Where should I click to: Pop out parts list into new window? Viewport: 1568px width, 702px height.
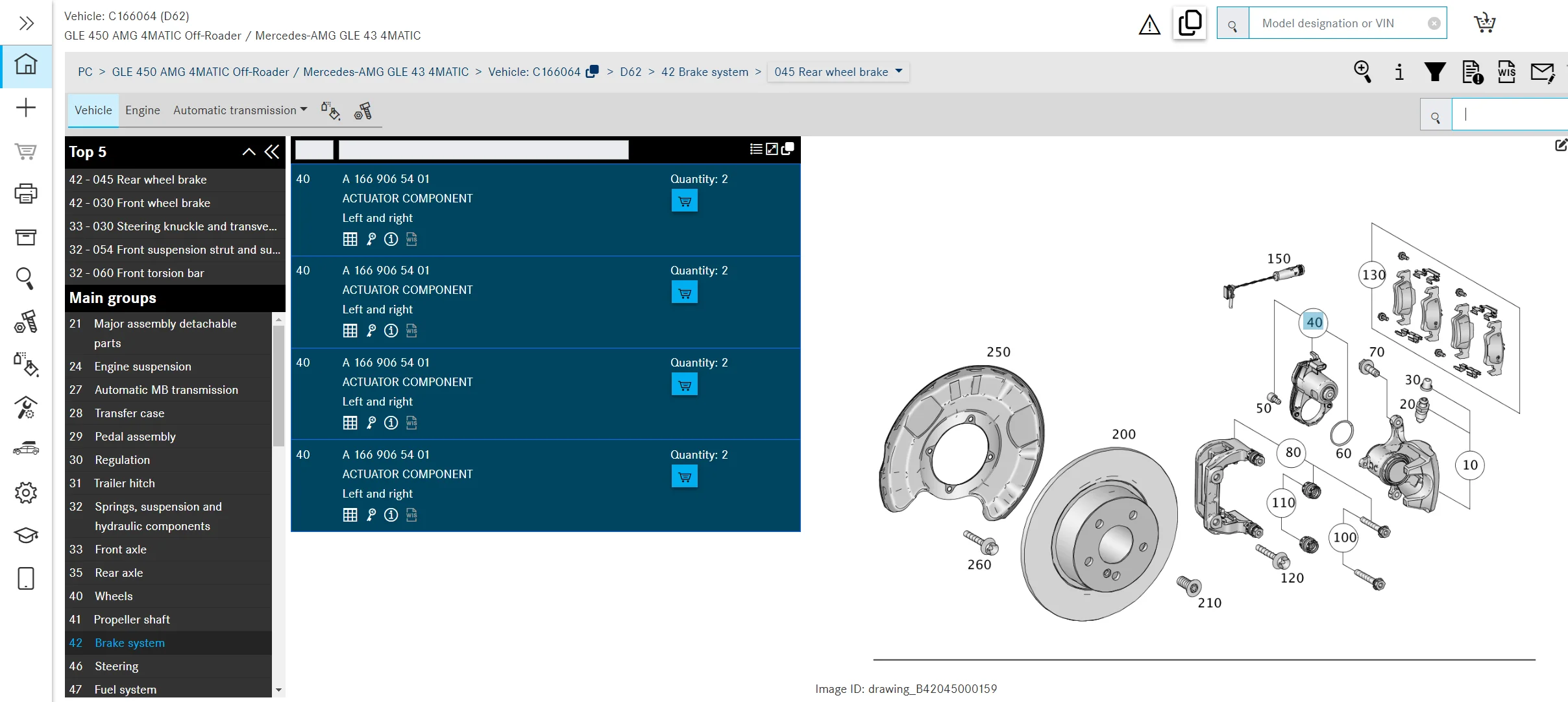click(788, 149)
